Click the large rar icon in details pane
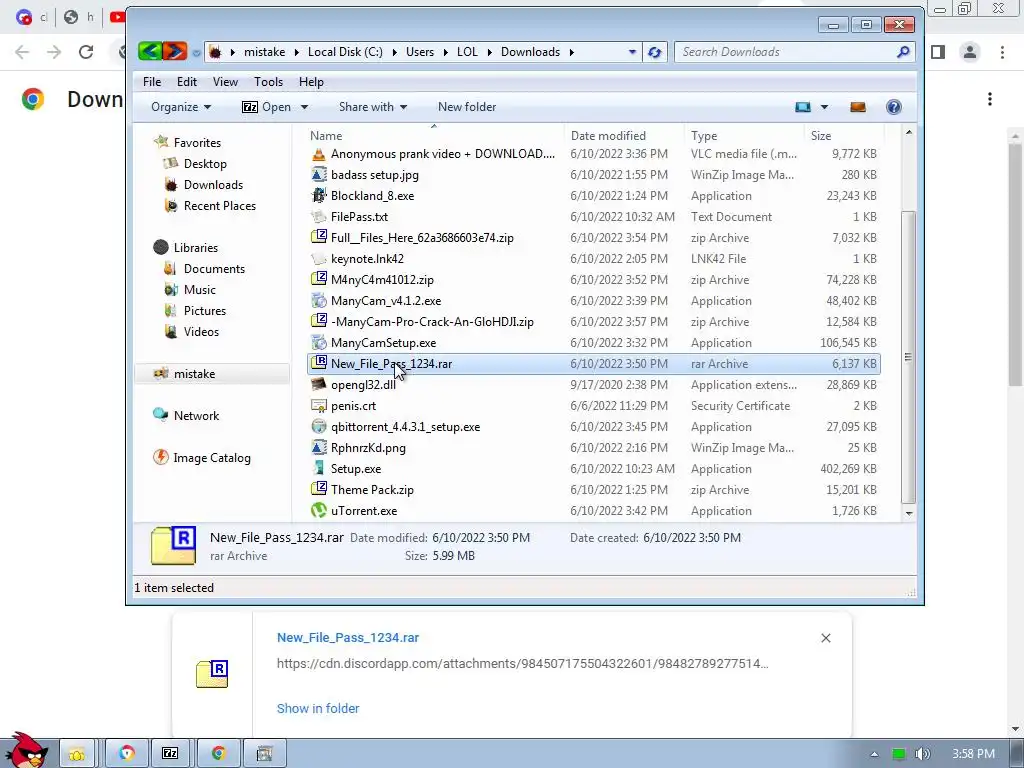Viewport: 1024px width, 768px height. (x=173, y=546)
